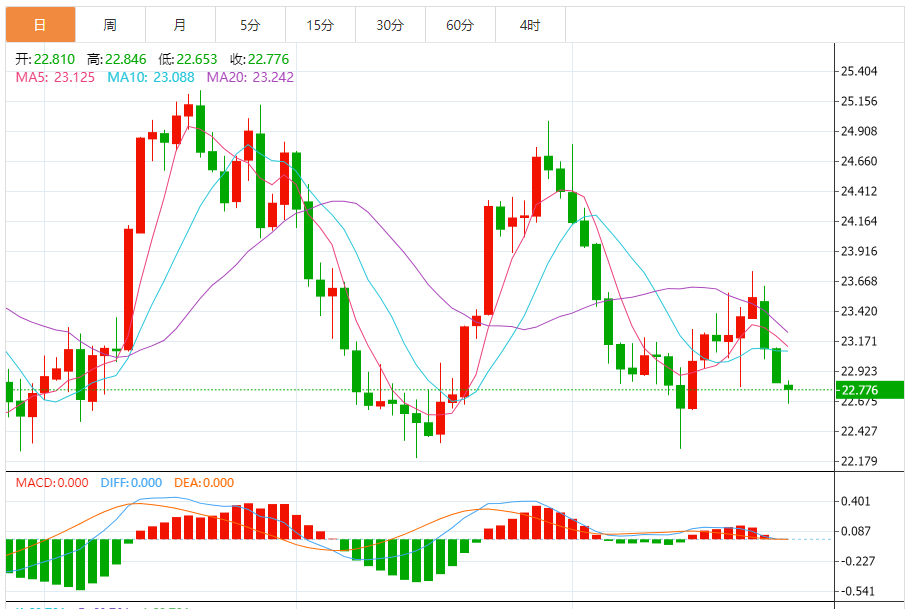Screen dimensions: 914x609
Task: Click the 0.401 MACD axis label
Action: tap(856, 501)
